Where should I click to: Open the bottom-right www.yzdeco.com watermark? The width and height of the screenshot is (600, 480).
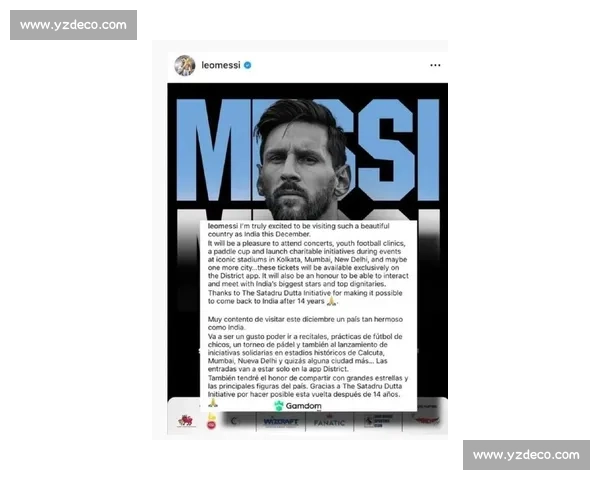click(x=526, y=455)
